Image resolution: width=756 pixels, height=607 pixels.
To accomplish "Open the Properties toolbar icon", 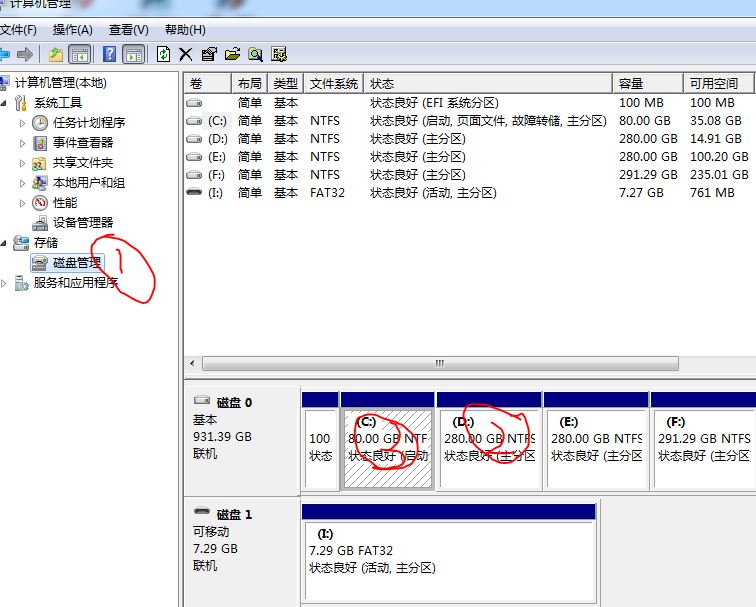I will pyautogui.click(x=209, y=54).
